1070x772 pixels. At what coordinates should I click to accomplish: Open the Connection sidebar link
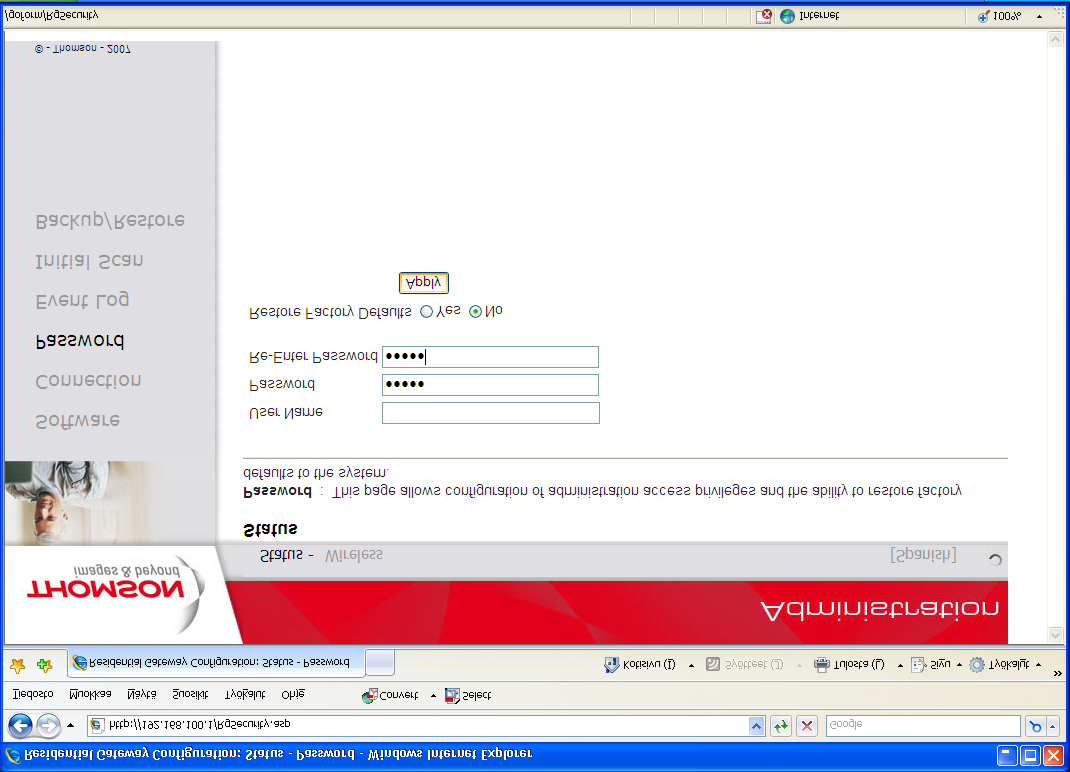89,381
